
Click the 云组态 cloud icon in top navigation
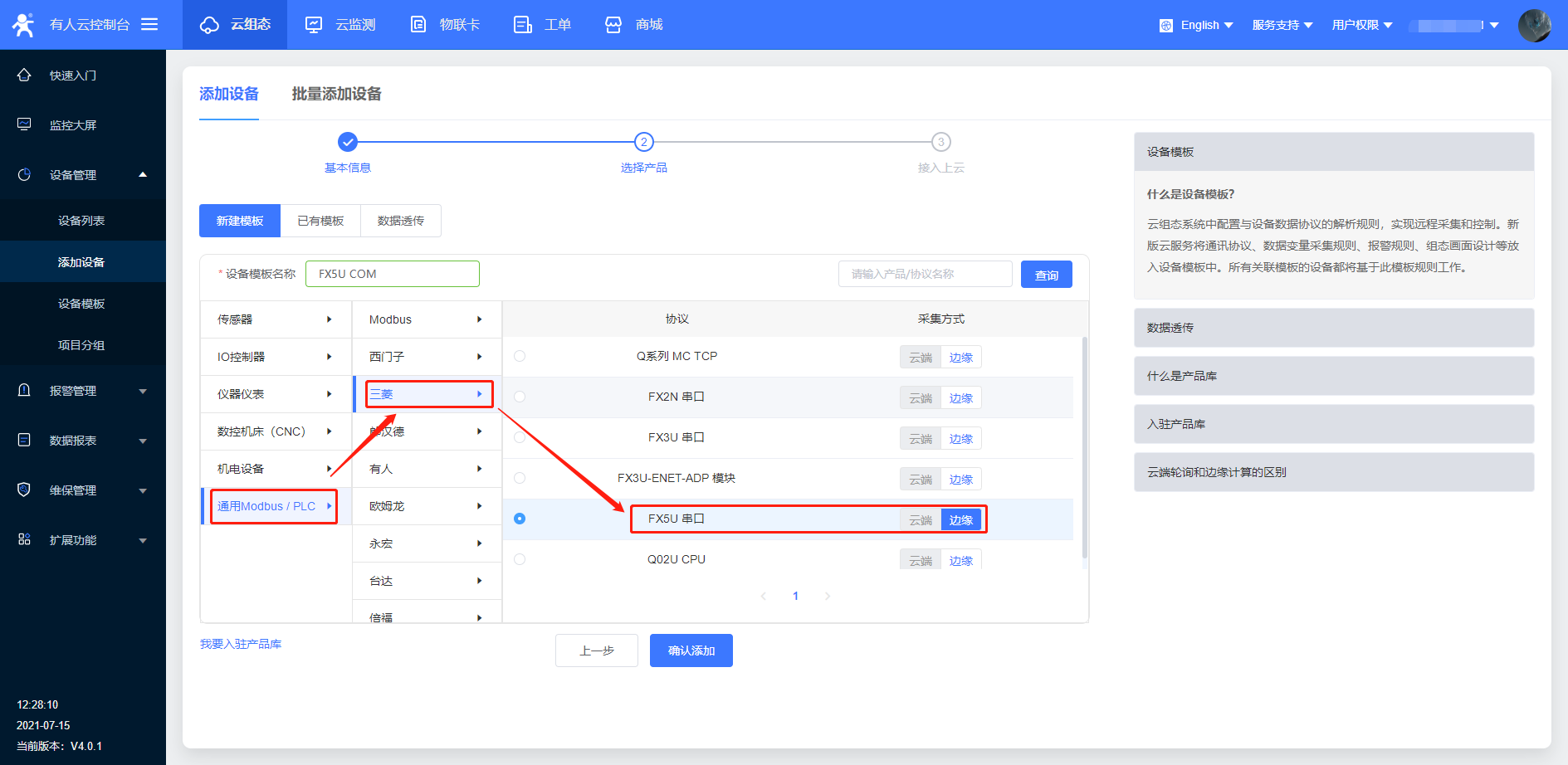pos(209,25)
